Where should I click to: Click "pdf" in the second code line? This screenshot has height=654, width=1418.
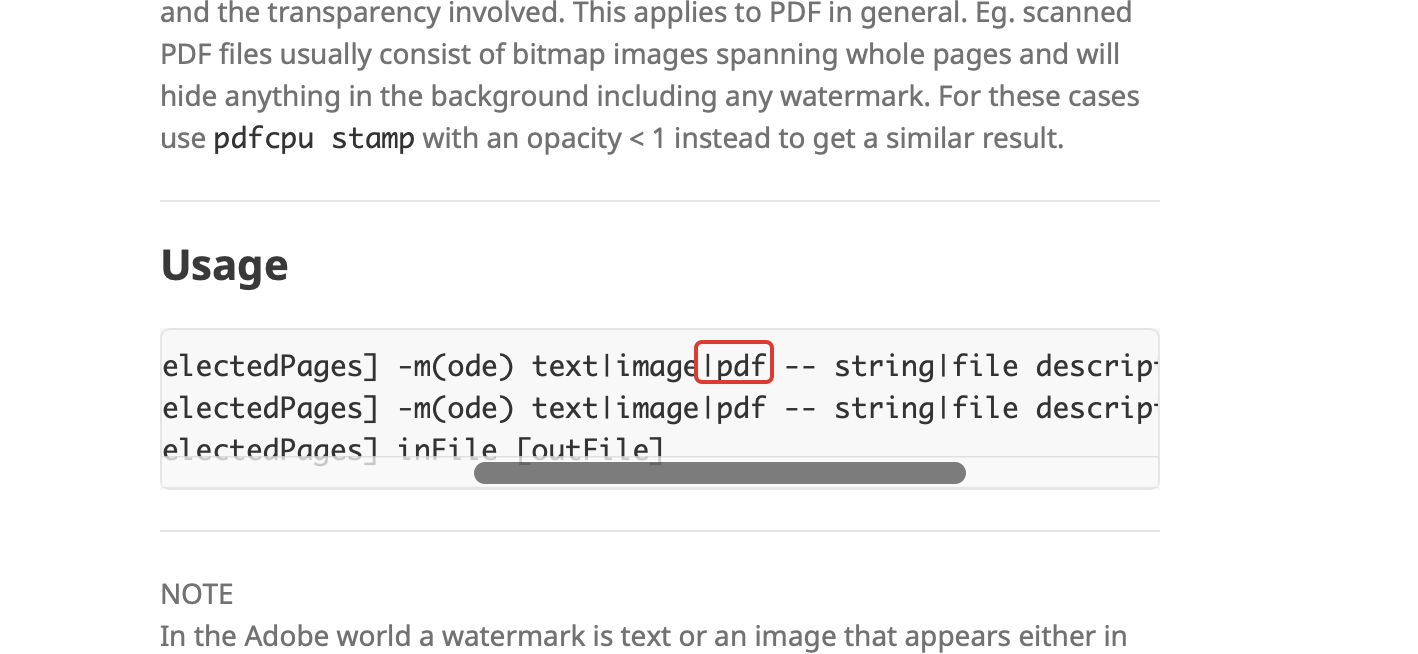pos(742,408)
